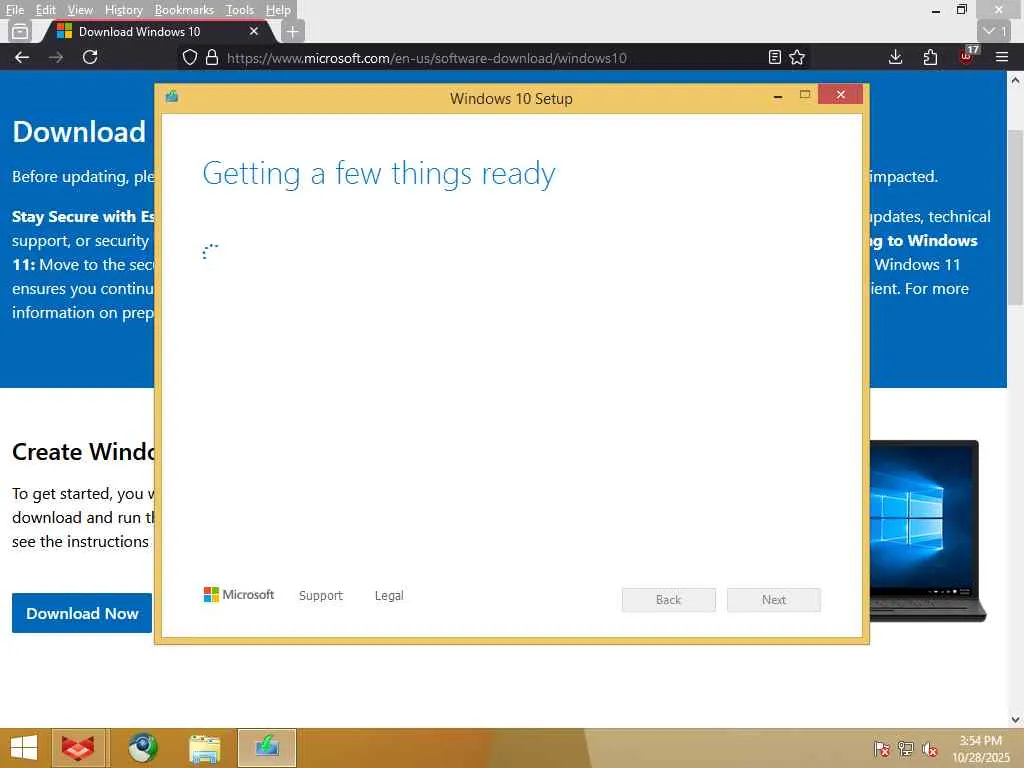Click the page scrollbar down arrow
Screen dimensions: 1024x768
[x=1016, y=719]
